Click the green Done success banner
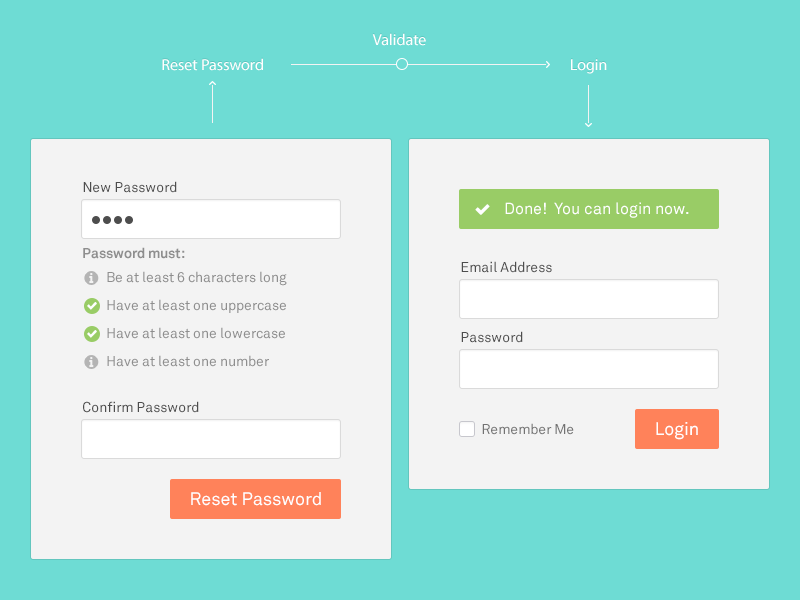Viewport: 800px width, 600px height. pyautogui.click(x=588, y=209)
